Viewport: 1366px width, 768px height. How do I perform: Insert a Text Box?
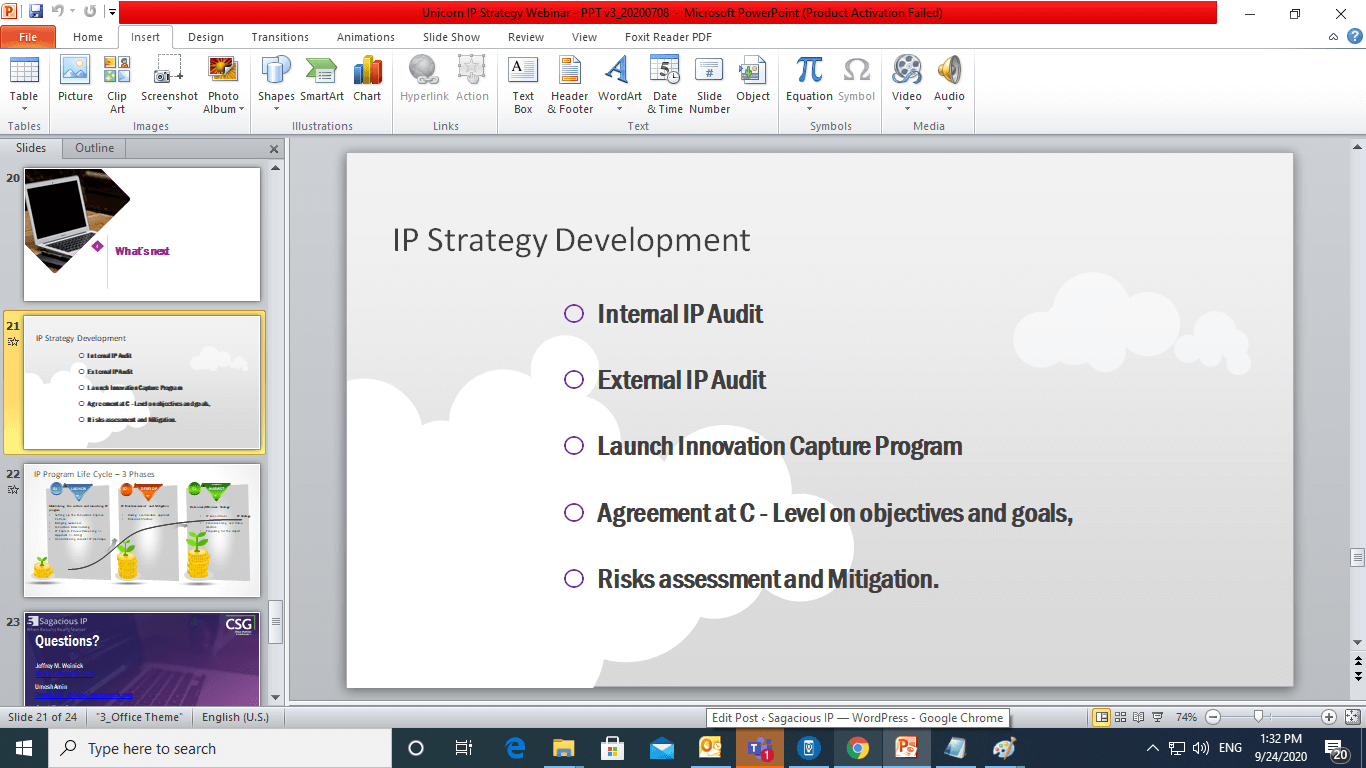(523, 85)
